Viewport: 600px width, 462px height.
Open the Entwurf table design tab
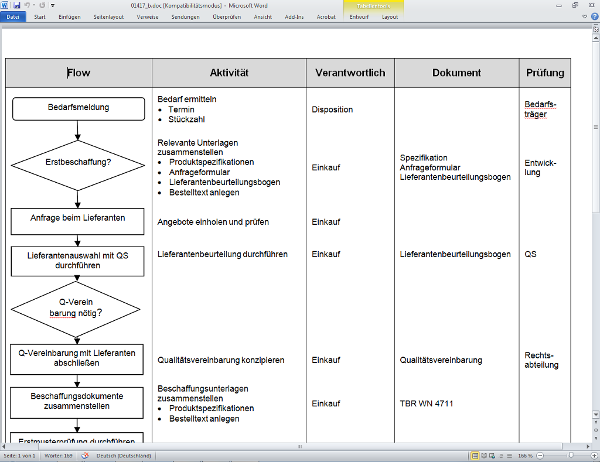coord(359,18)
